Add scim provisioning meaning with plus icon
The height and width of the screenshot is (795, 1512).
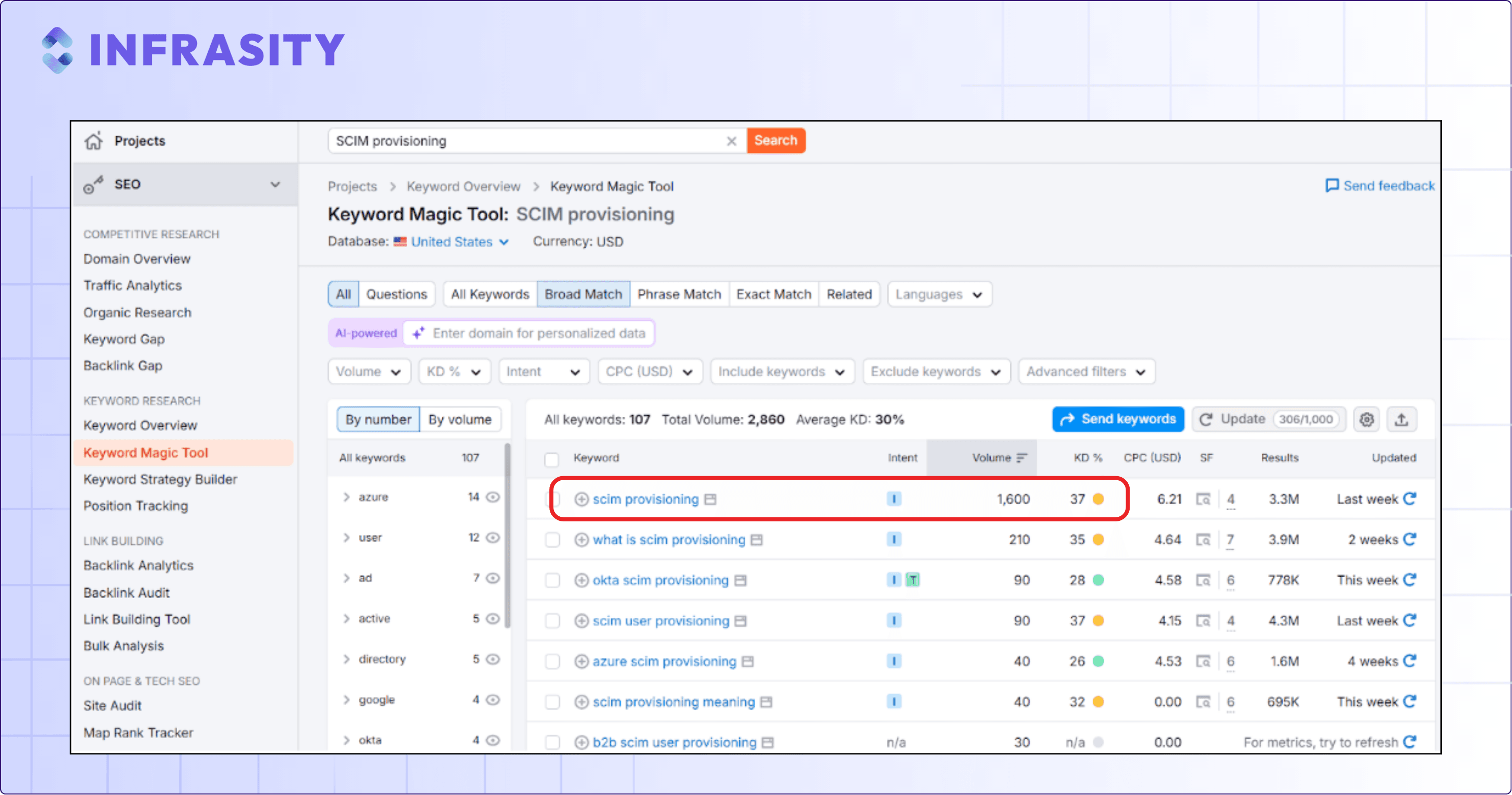[x=581, y=702]
